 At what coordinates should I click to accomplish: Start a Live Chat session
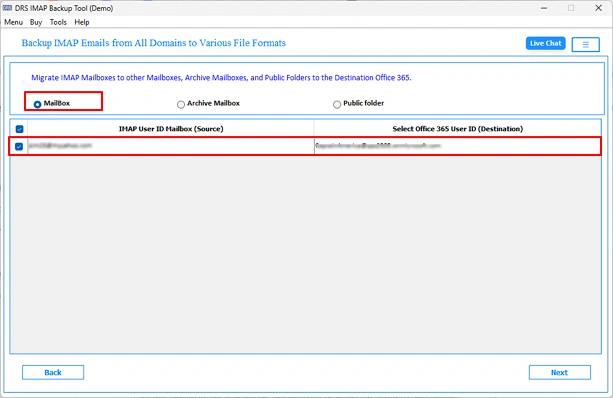pos(545,43)
